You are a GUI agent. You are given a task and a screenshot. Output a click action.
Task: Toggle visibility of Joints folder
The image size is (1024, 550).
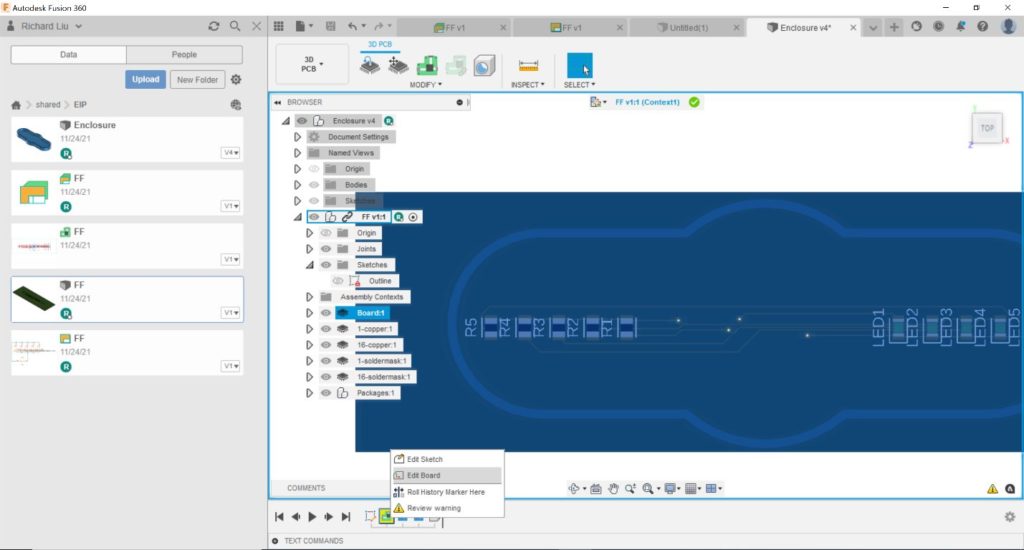coord(326,249)
